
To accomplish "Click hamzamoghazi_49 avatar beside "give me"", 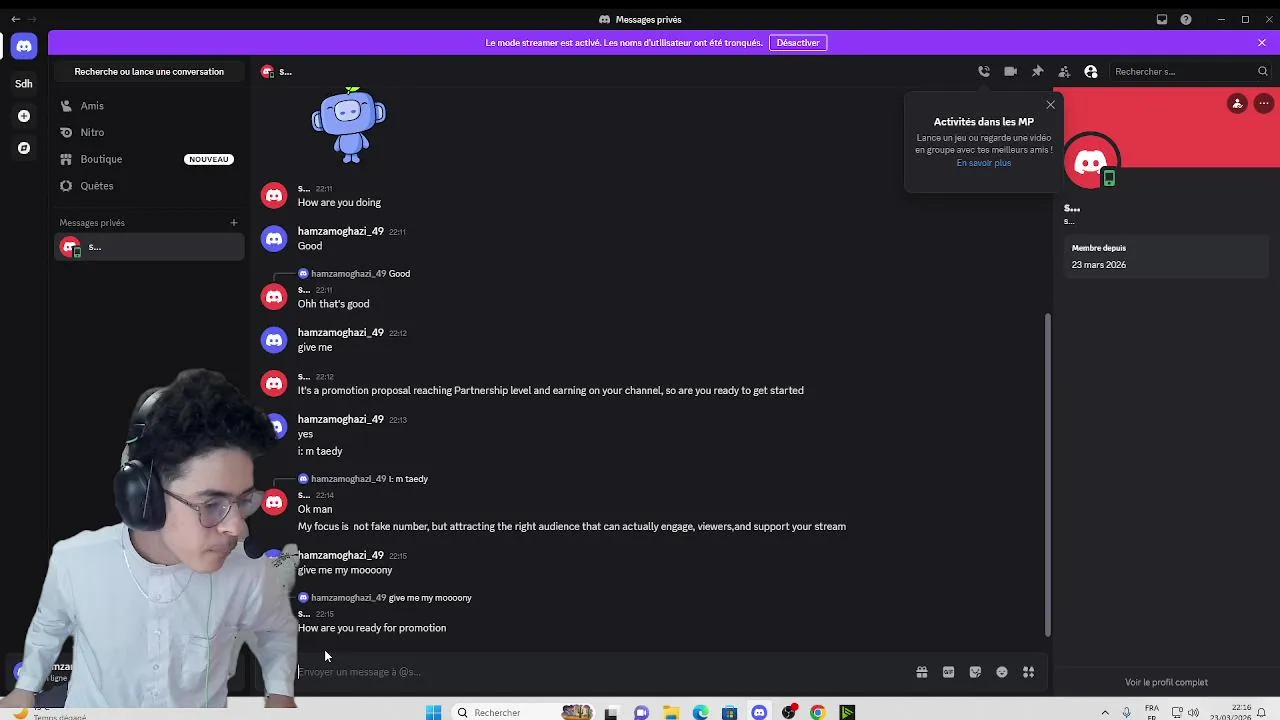I will click(274, 340).
